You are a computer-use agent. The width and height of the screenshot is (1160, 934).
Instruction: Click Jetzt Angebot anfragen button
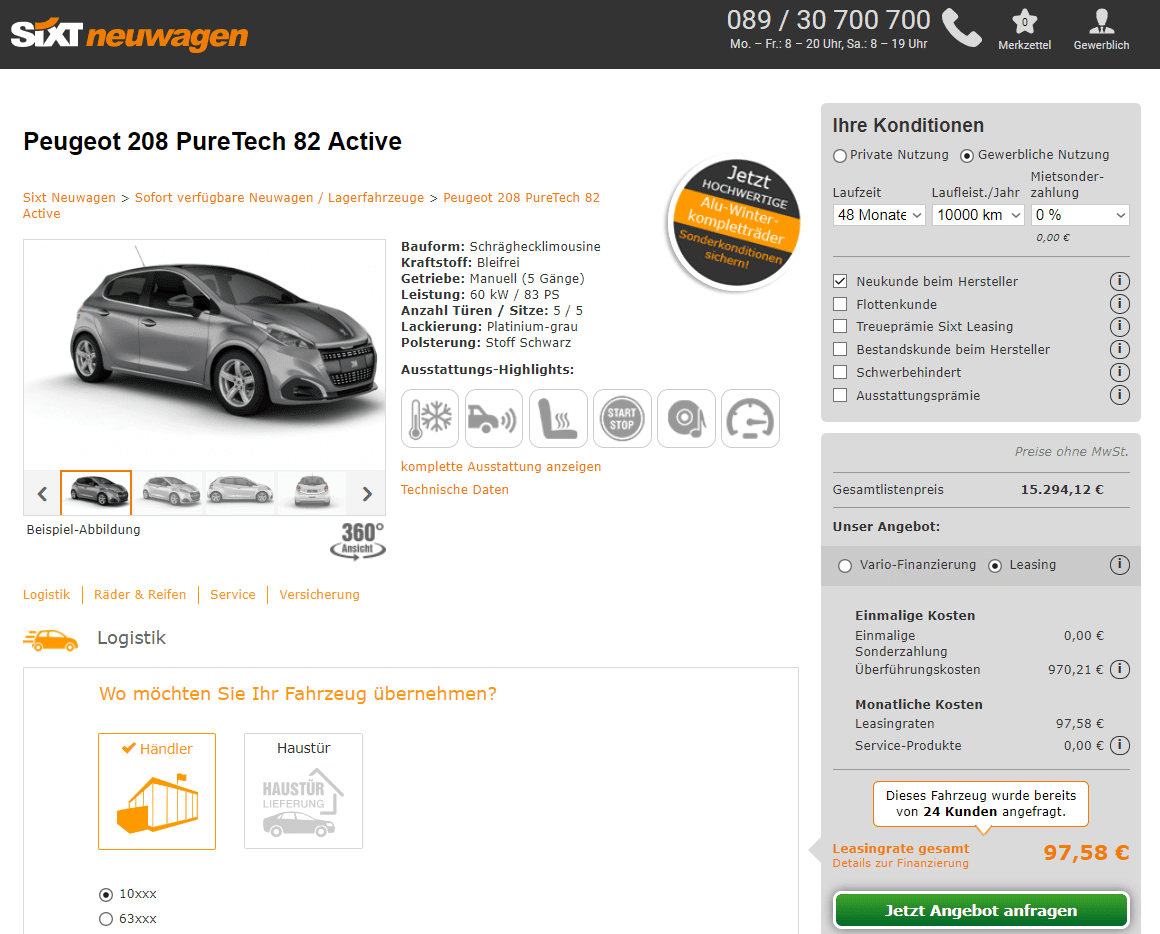981,910
